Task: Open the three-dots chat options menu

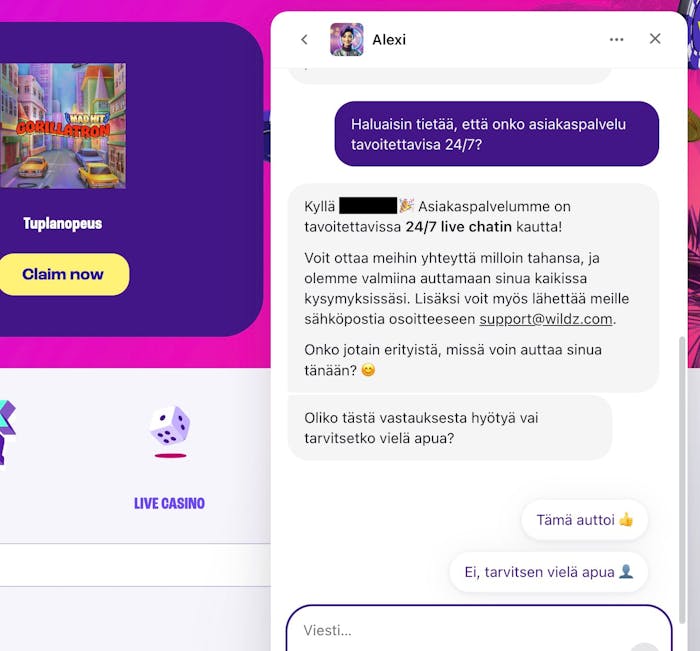Action: (617, 40)
